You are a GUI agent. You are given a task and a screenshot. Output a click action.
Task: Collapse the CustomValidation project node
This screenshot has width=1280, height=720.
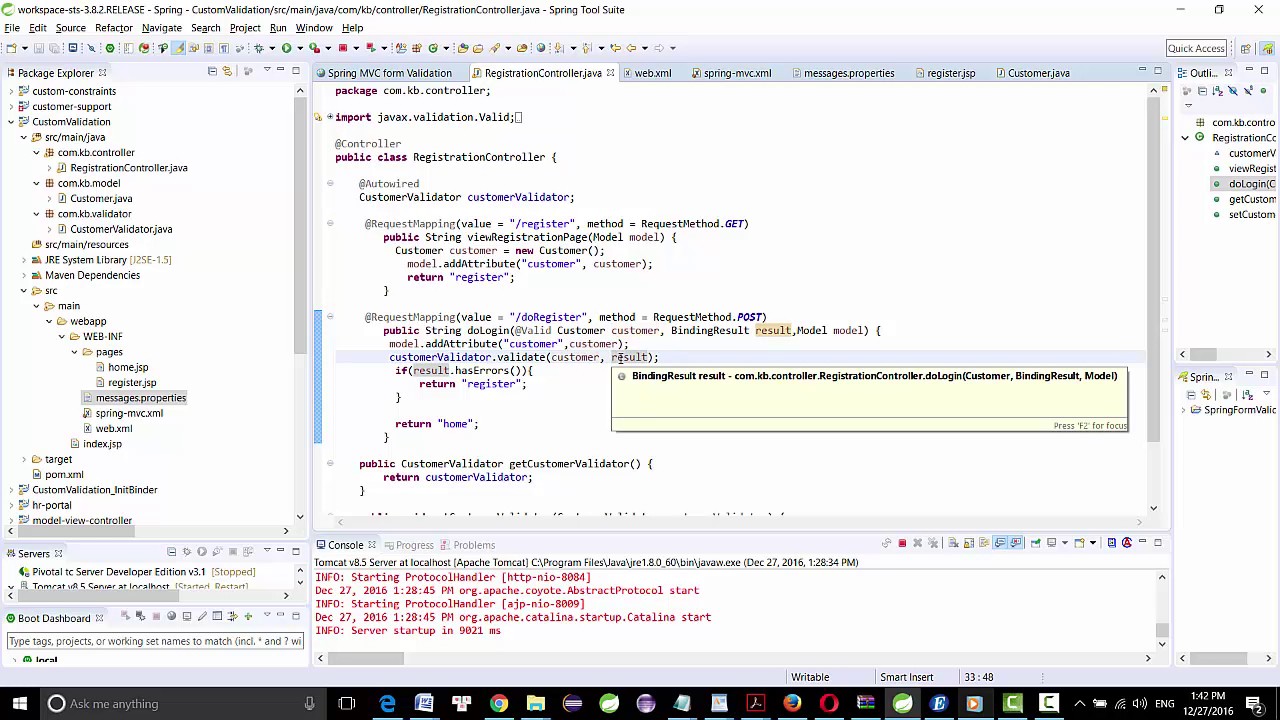(11, 122)
